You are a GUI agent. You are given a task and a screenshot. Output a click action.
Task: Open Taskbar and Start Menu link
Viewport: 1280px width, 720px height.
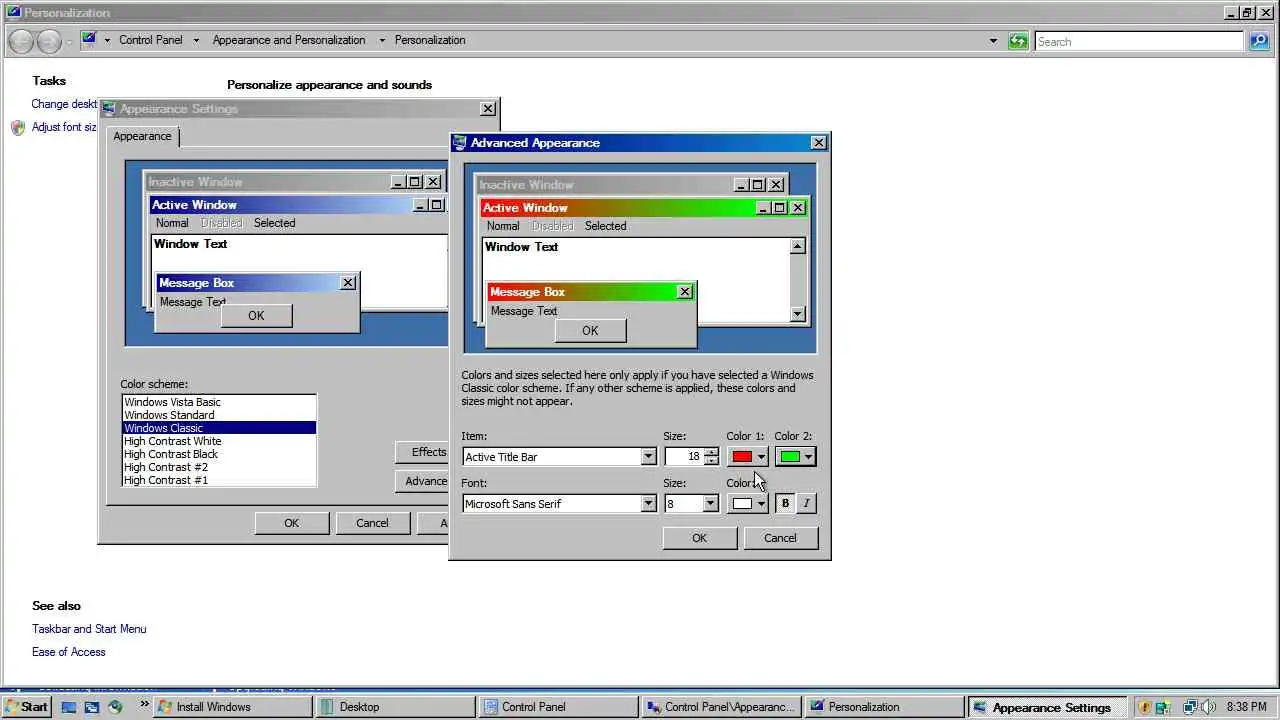(89, 629)
